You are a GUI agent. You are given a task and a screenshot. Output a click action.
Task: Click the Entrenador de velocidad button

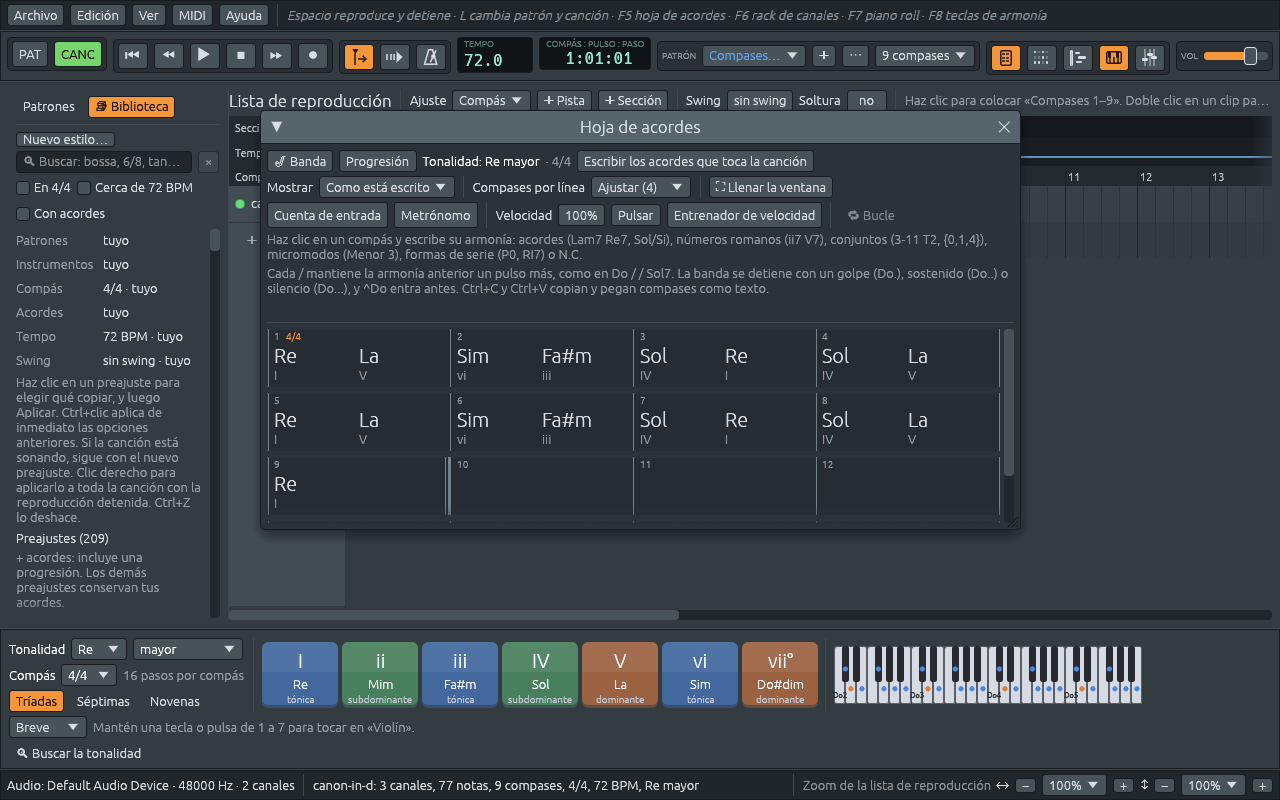coord(746,215)
